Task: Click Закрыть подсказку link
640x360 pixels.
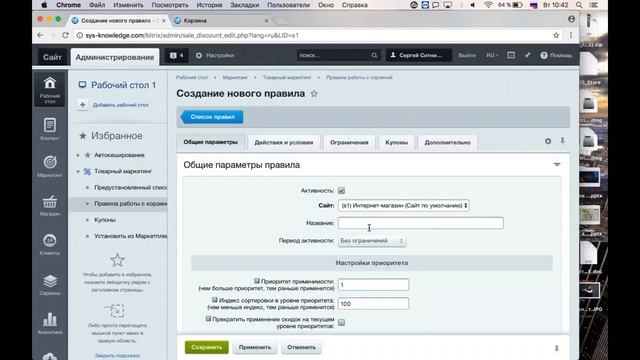Action: pos(118,356)
